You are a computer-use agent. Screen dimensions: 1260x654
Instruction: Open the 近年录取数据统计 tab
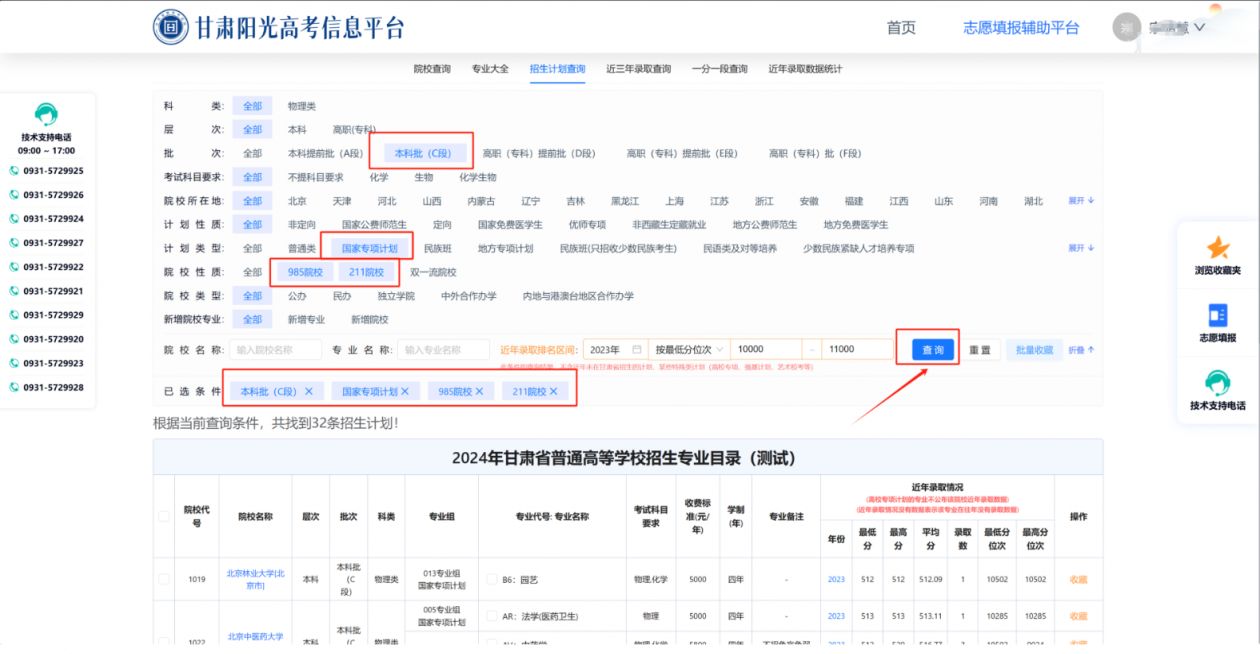pyautogui.click(x=805, y=69)
